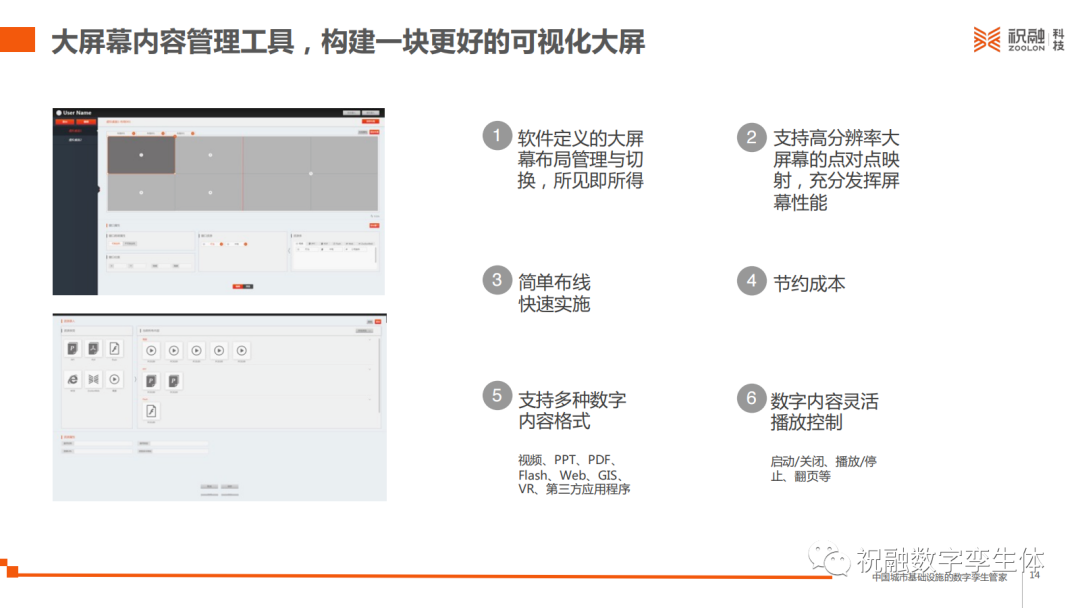1080x608 pixels.
Task: Click the orange button at the bottom of layout editor
Action: 238,286
